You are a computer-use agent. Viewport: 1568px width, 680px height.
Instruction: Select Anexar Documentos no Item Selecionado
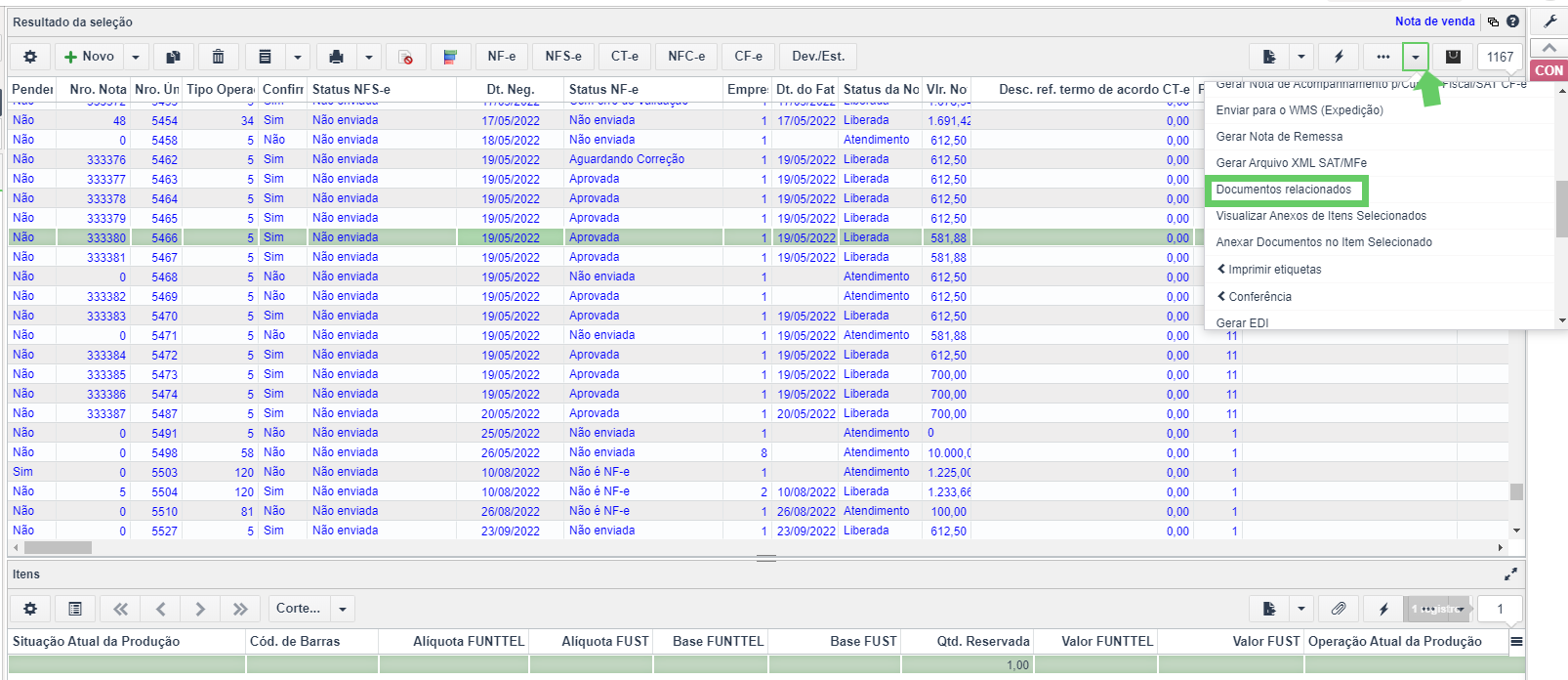1323,242
